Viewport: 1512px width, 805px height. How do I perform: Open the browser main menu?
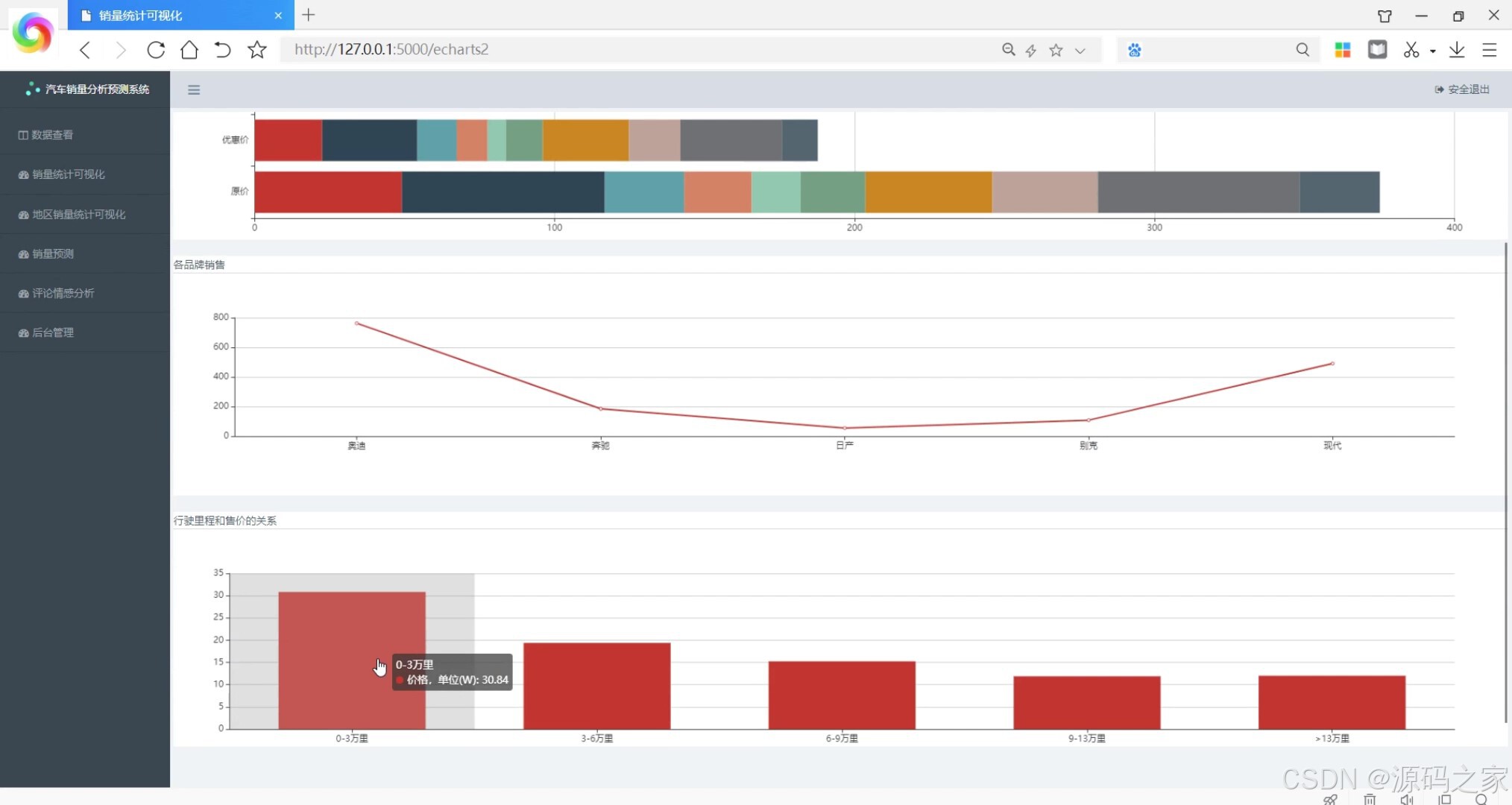pos(1490,50)
